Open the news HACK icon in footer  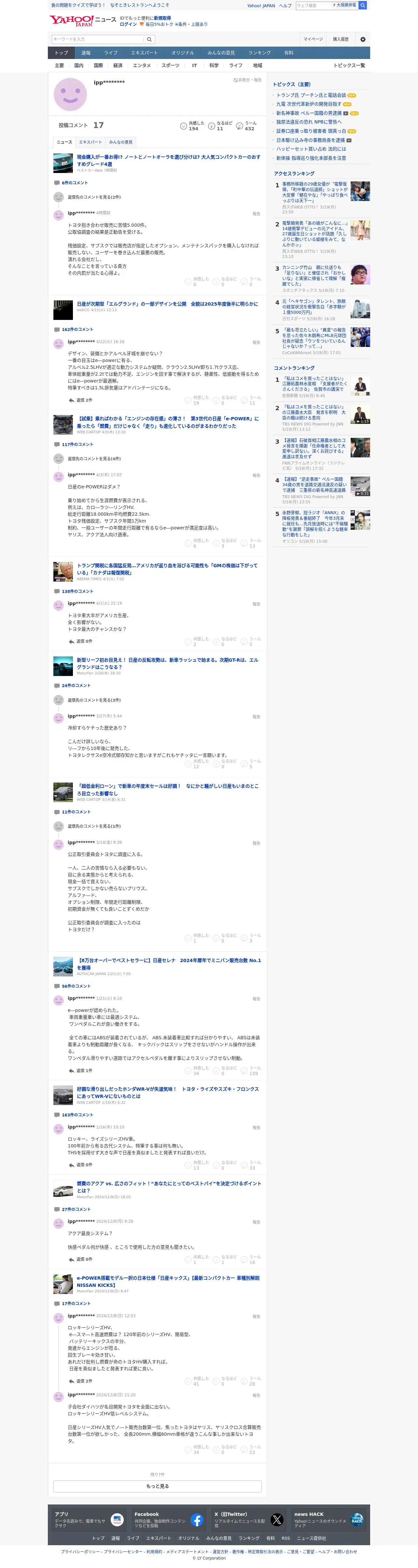[x=357, y=1519]
